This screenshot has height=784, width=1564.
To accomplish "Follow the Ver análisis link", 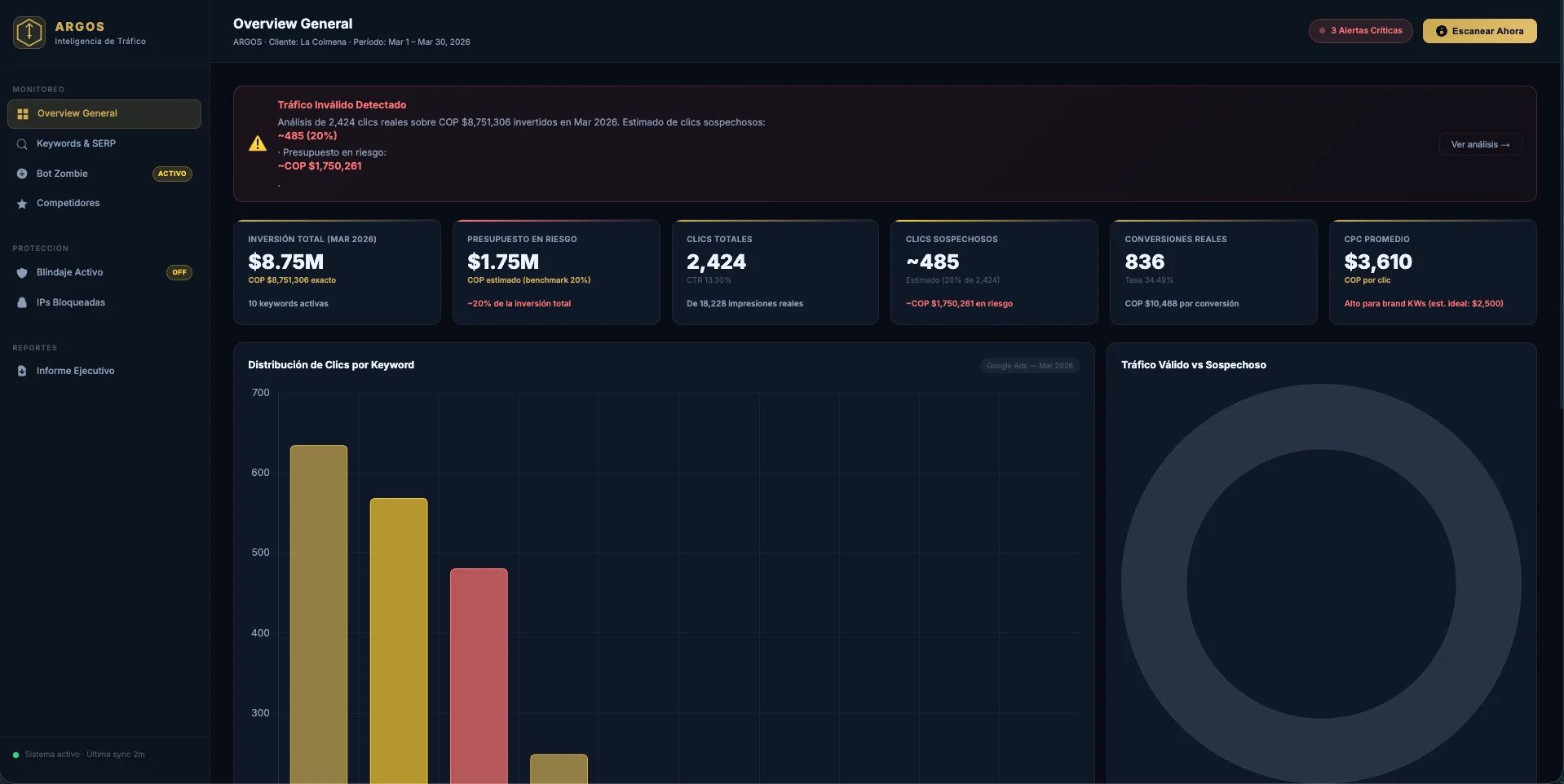I will 1480,144.
